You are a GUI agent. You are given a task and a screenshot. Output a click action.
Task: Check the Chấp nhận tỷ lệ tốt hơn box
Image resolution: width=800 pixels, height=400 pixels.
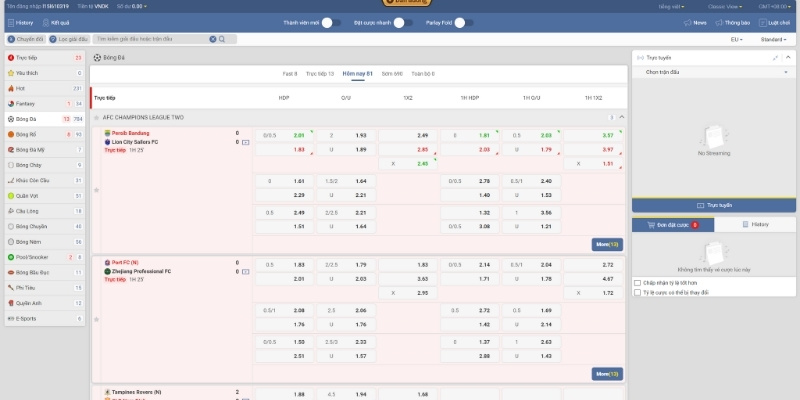(637, 283)
